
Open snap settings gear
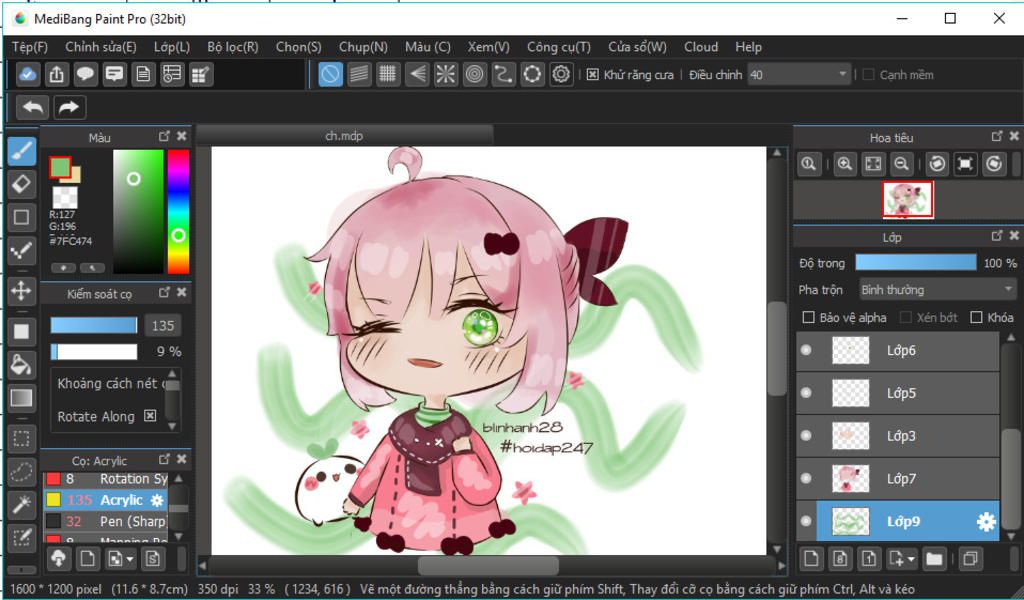pos(561,74)
